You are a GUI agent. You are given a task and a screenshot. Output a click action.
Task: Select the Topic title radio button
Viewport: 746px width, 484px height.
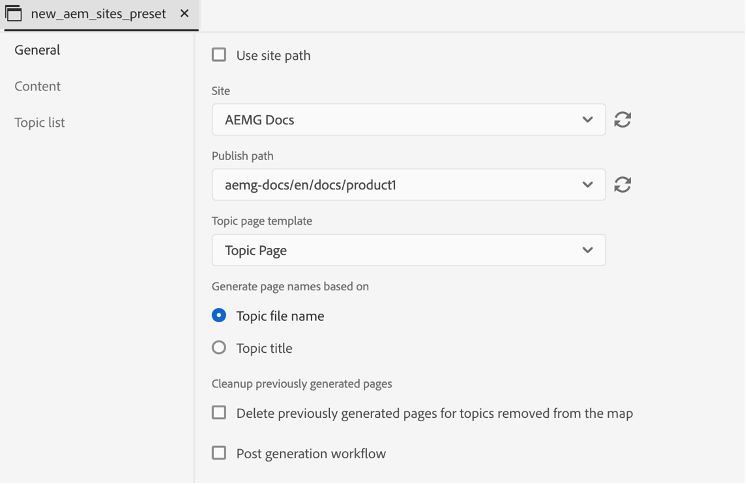(x=219, y=348)
